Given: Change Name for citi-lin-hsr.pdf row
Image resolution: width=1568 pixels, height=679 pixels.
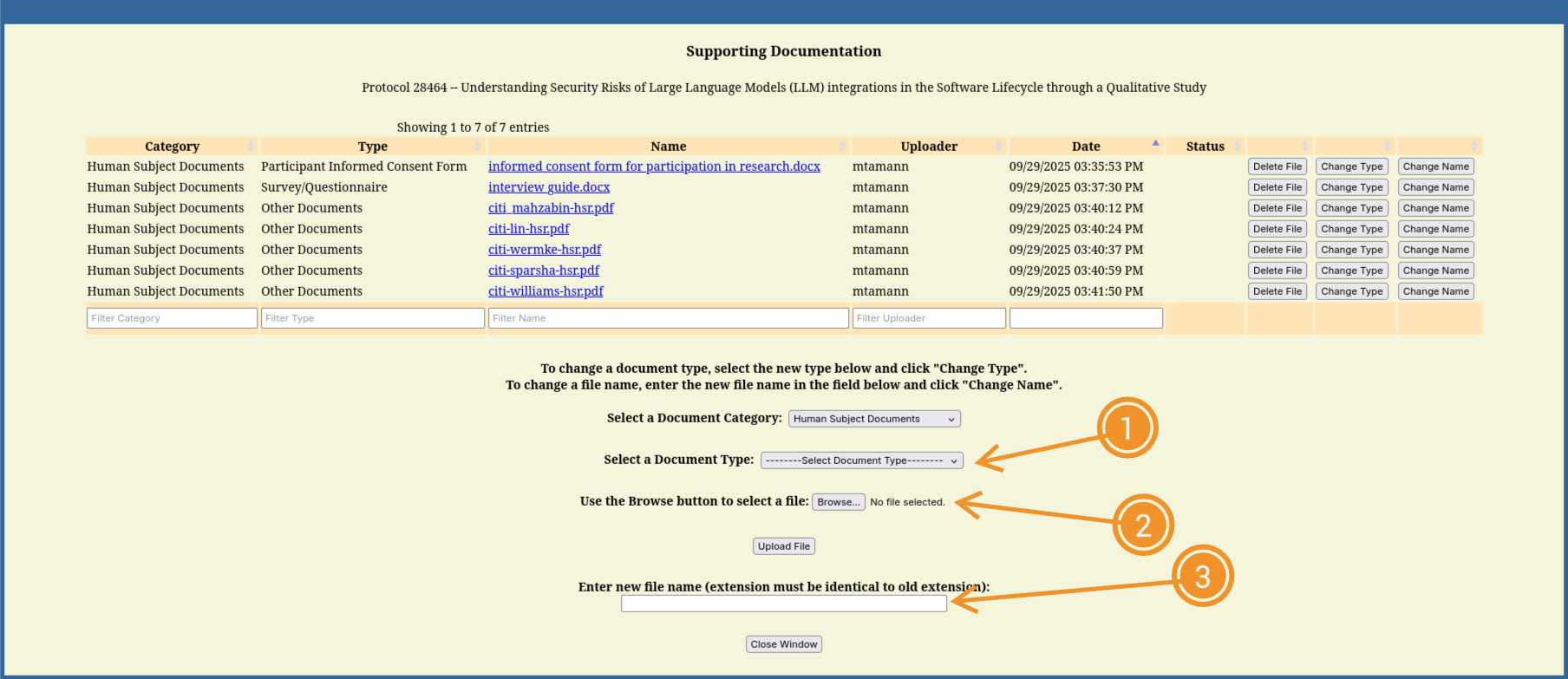Looking at the screenshot, I should pyautogui.click(x=1436, y=229).
